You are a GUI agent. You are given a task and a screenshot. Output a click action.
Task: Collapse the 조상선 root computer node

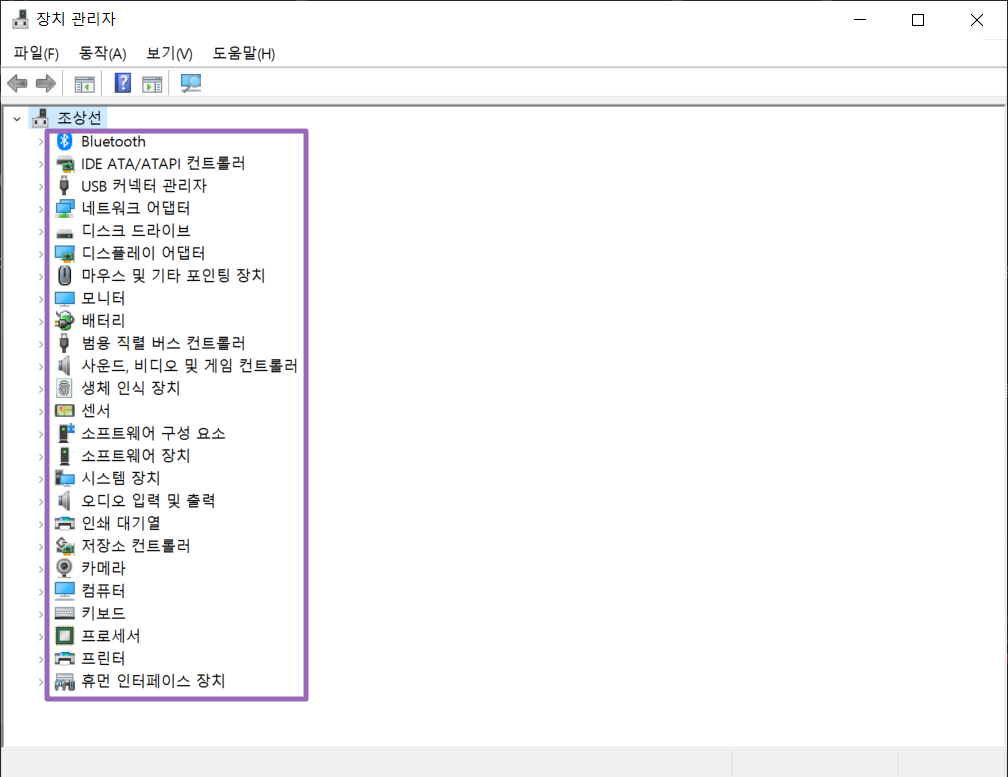tap(17, 118)
